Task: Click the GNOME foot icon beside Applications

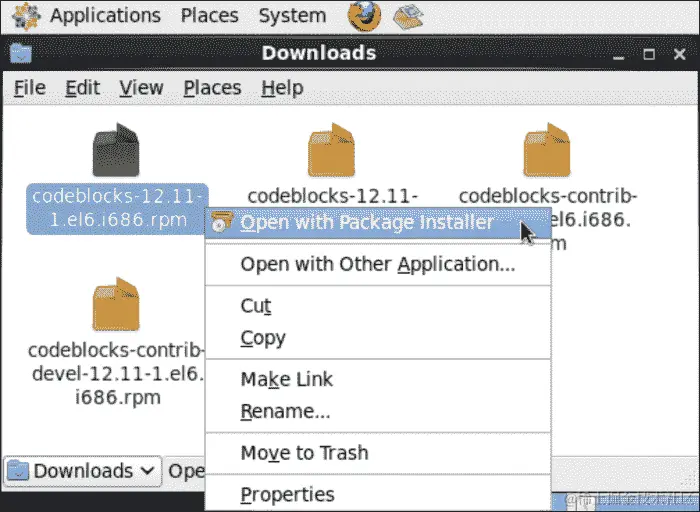Action: coord(26,17)
